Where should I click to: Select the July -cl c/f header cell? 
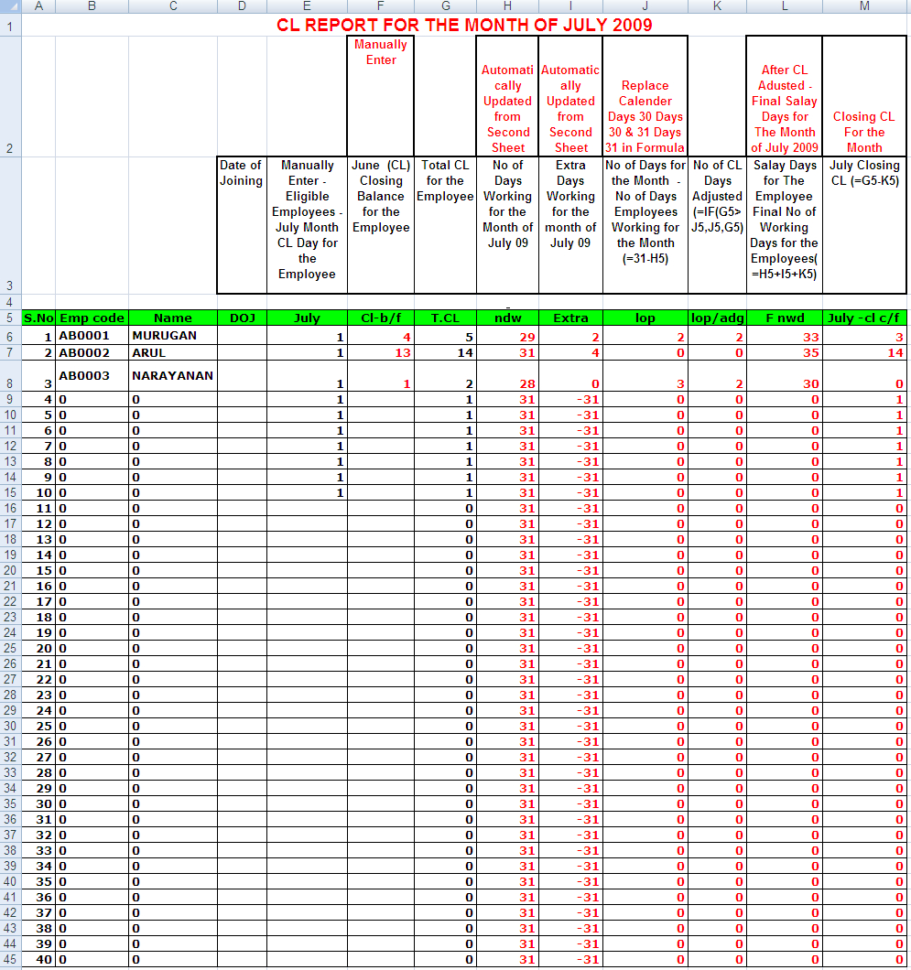(863, 317)
